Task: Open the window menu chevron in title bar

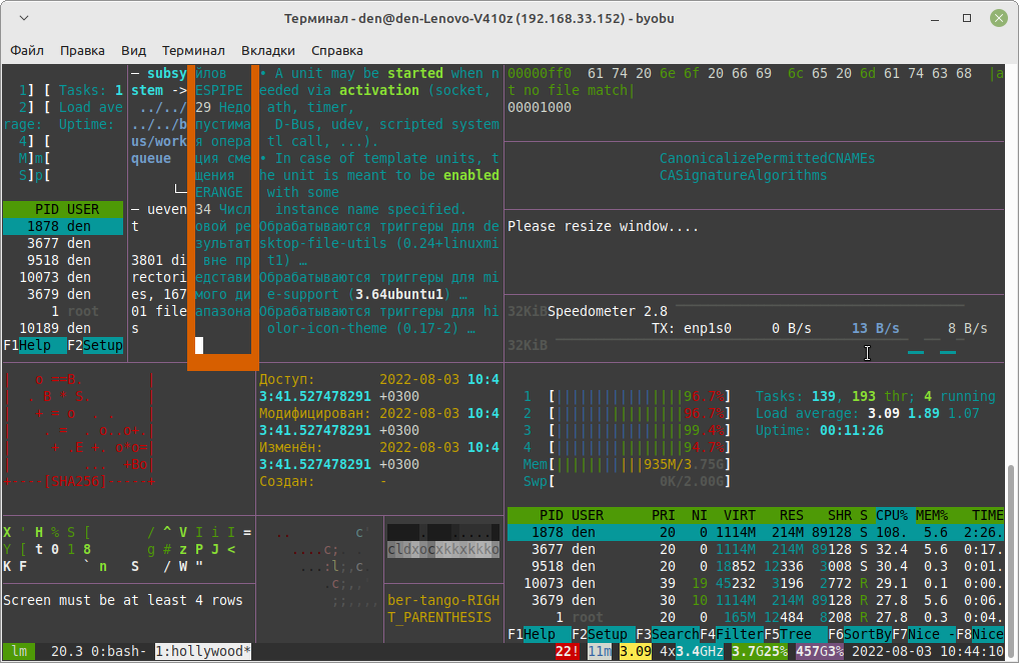Action: click(24, 18)
